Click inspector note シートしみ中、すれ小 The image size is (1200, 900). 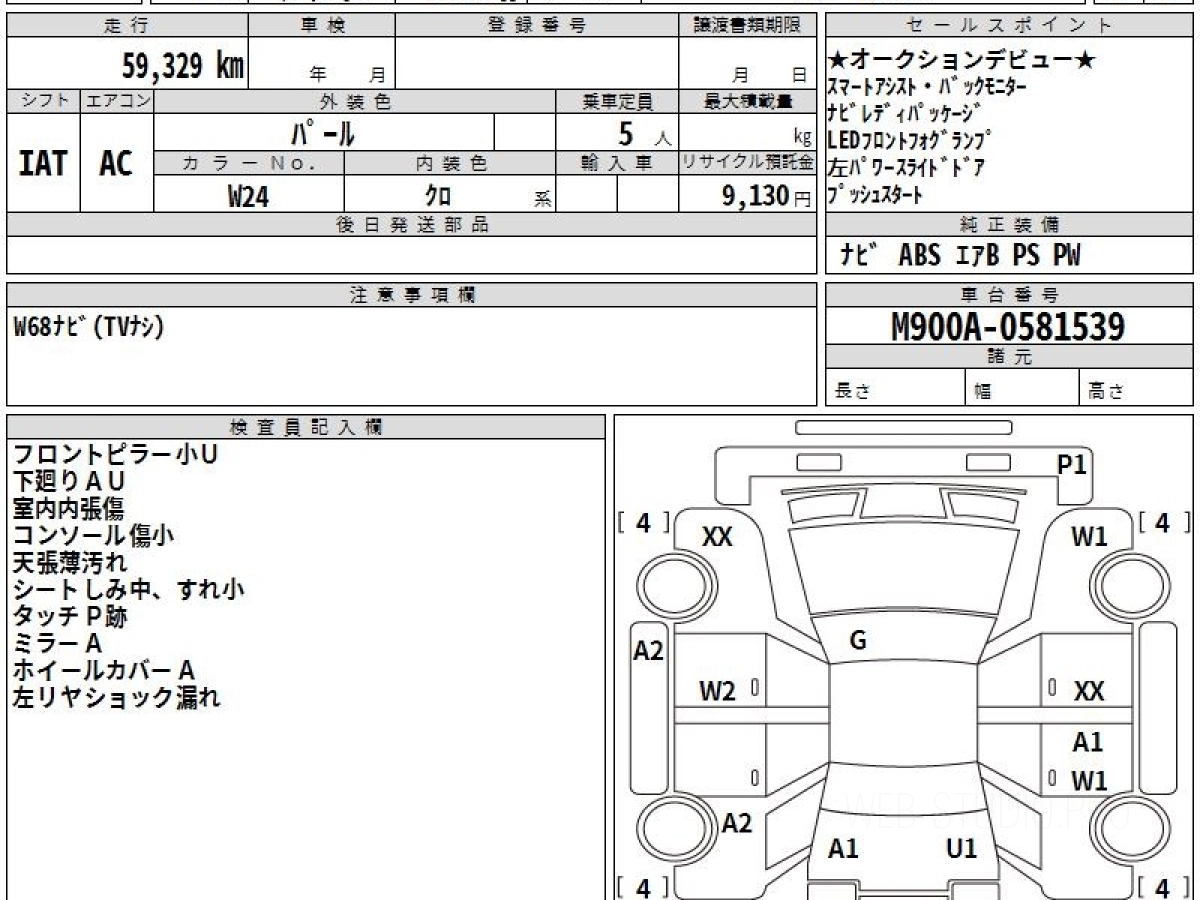[x=128, y=590]
